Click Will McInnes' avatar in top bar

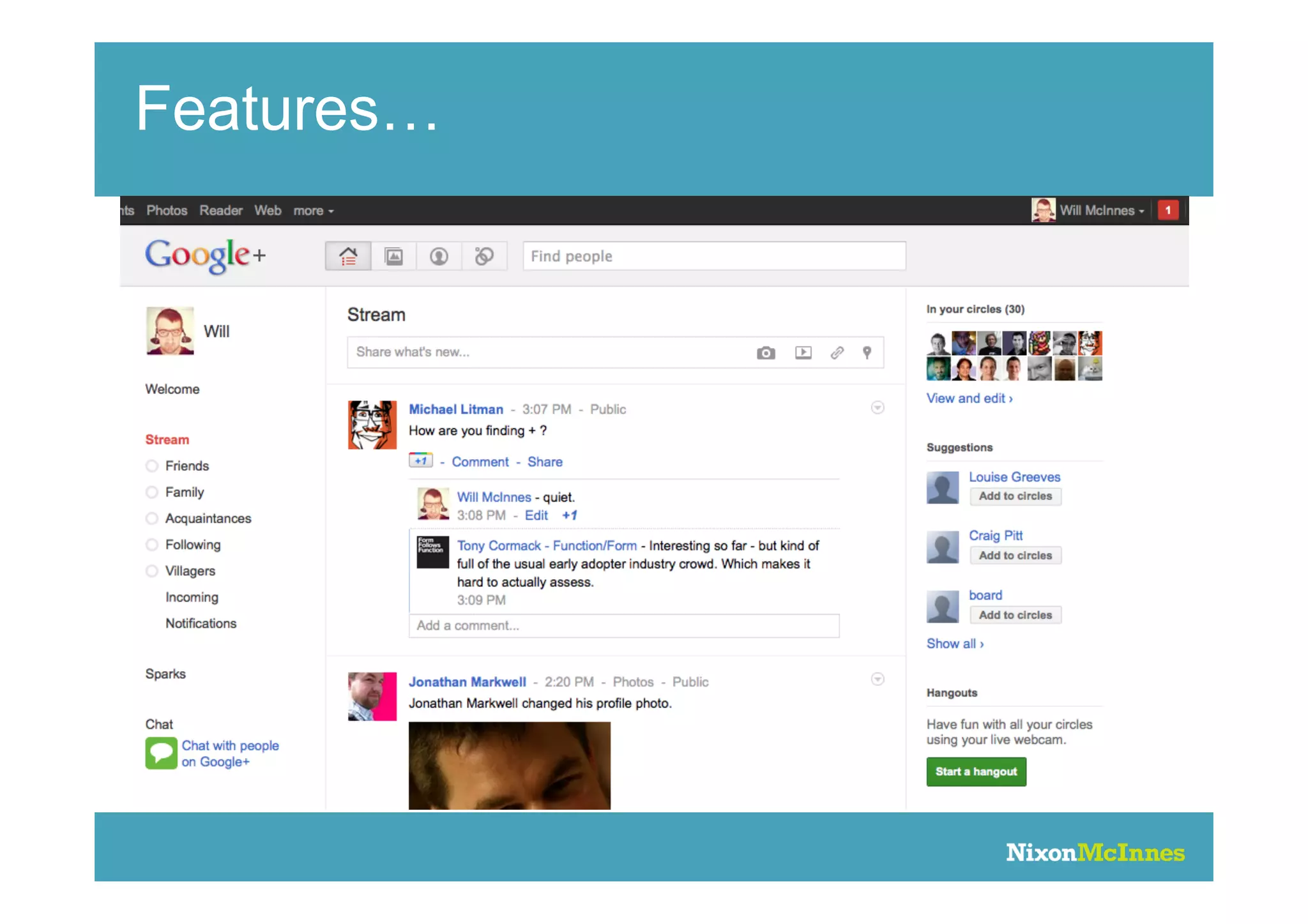(1043, 210)
